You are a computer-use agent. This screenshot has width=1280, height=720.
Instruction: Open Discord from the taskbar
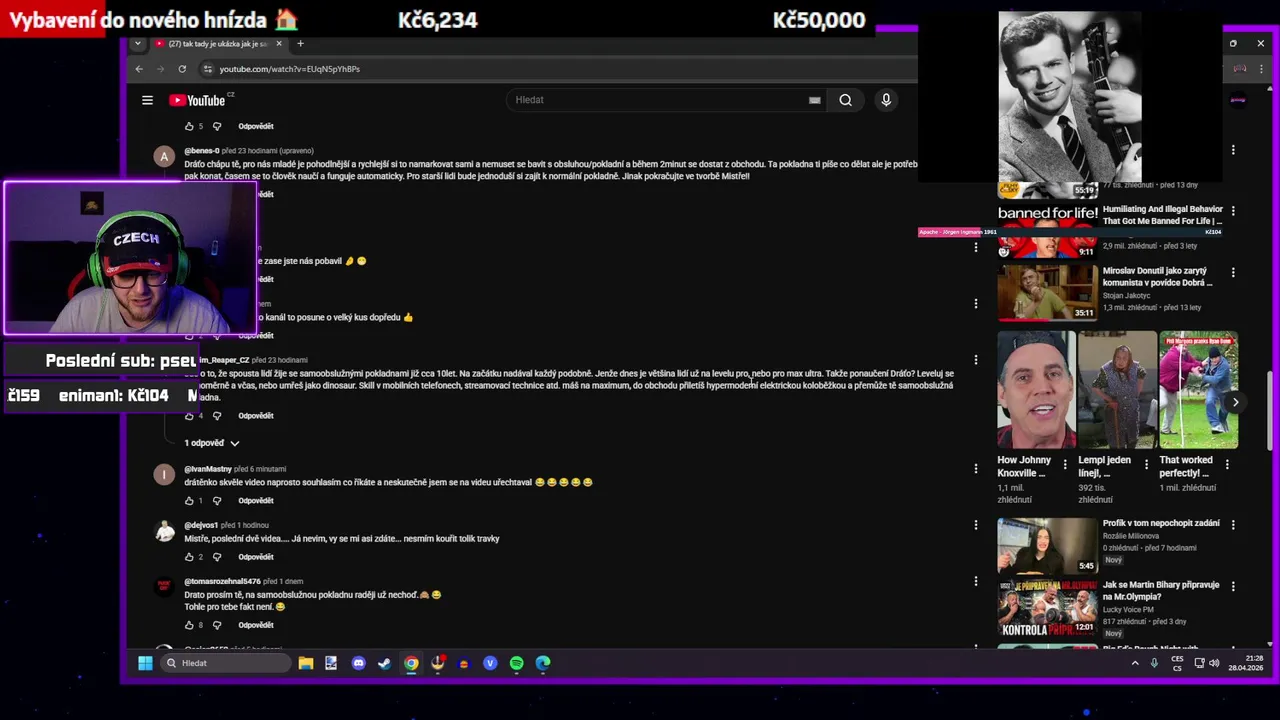[x=358, y=663]
